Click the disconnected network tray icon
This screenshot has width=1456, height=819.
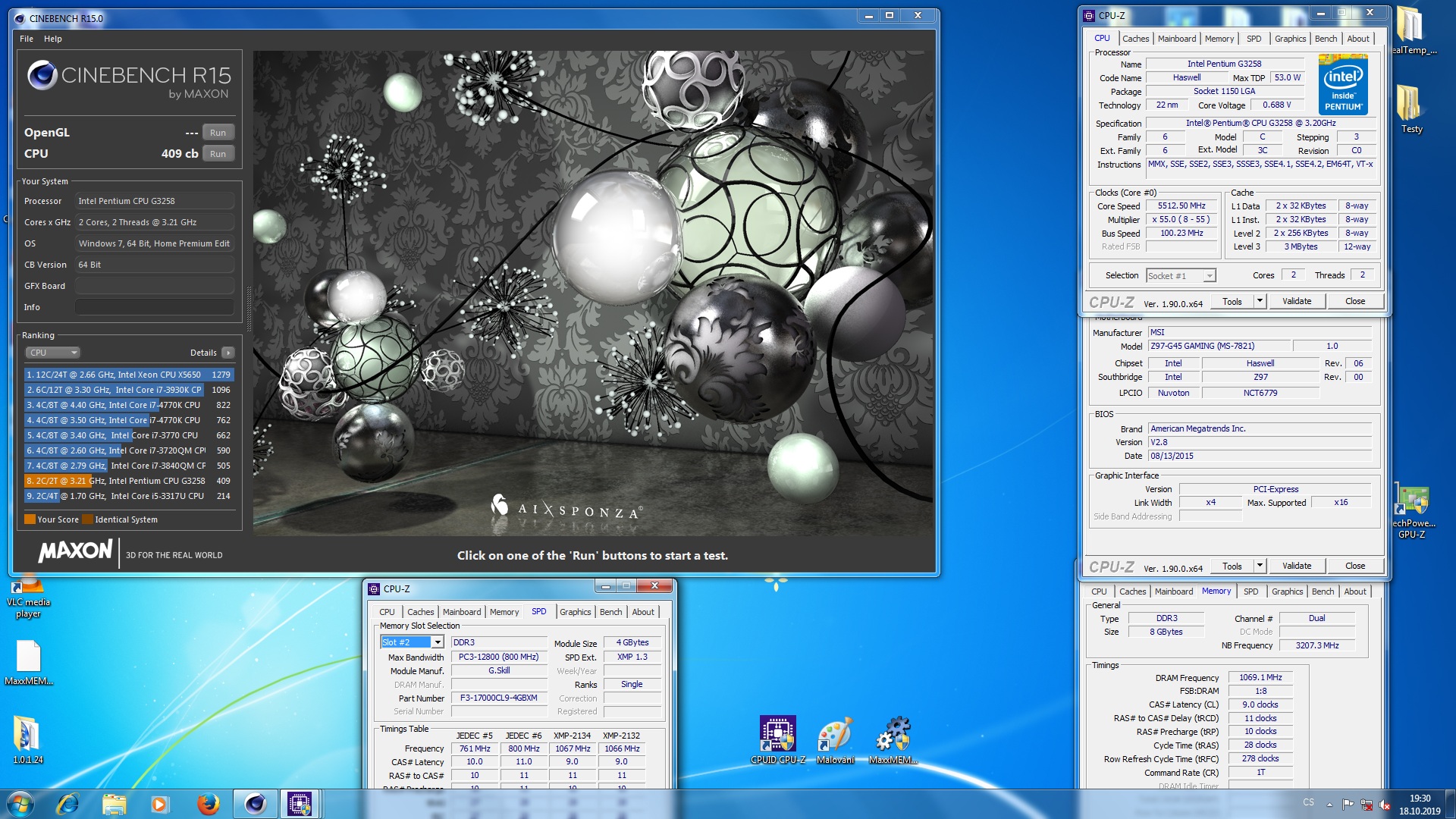coord(1367,805)
